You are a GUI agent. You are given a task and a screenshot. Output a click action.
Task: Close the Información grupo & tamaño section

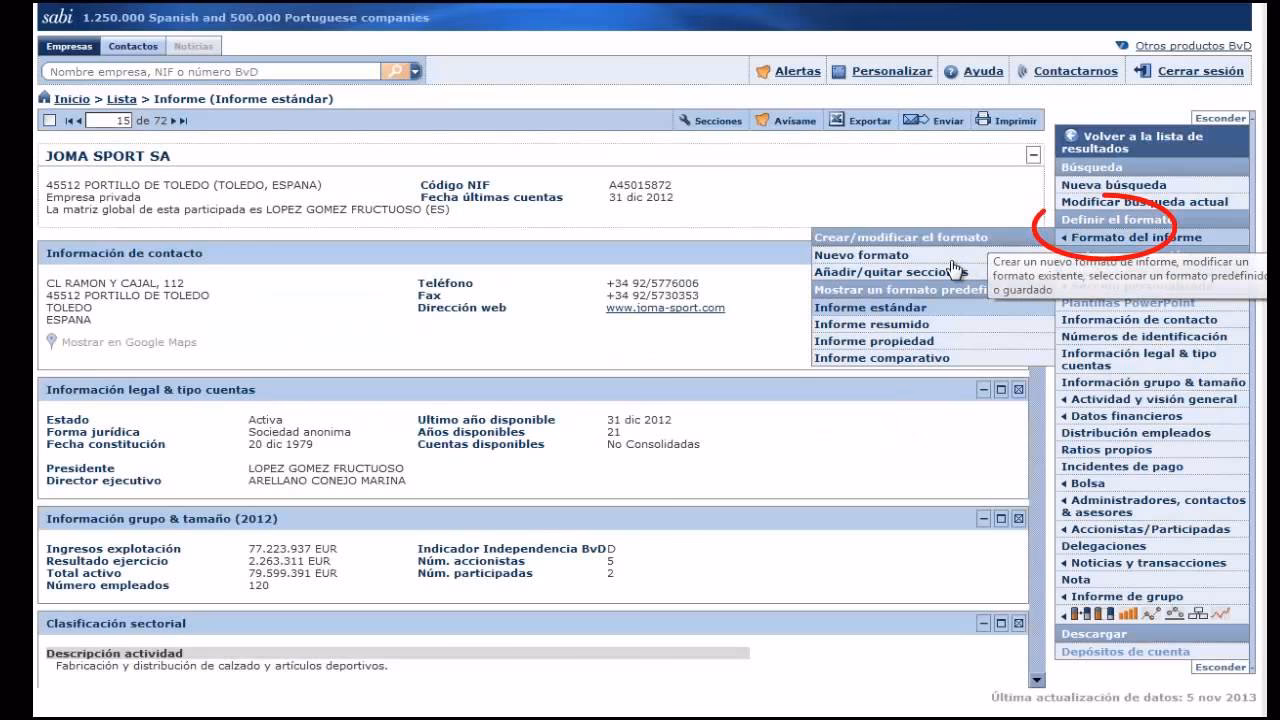tap(1018, 519)
